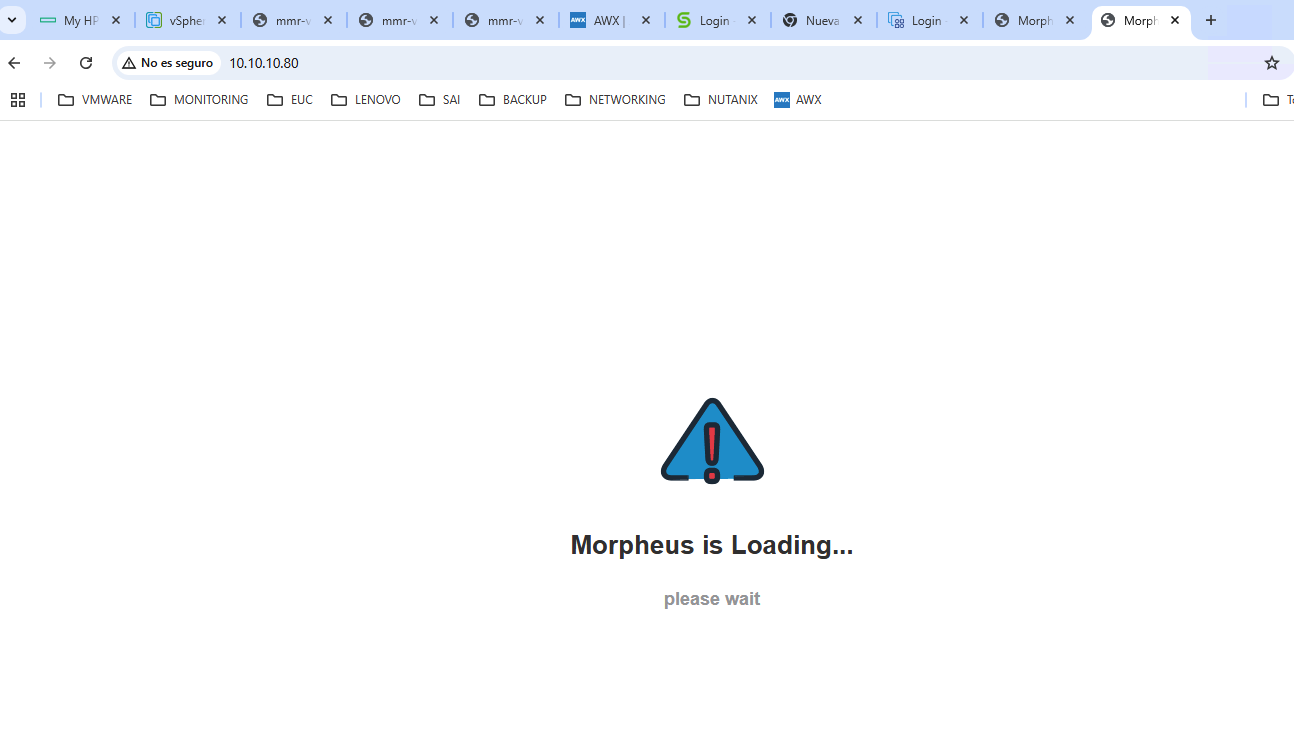Click the forward navigation arrow
Screen dimensions: 1294x748
(x=49, y=62)
